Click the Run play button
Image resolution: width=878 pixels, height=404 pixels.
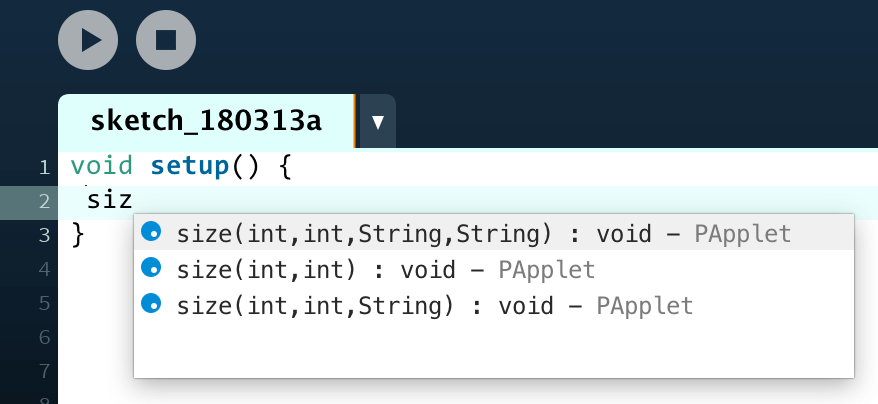point(88,40)
